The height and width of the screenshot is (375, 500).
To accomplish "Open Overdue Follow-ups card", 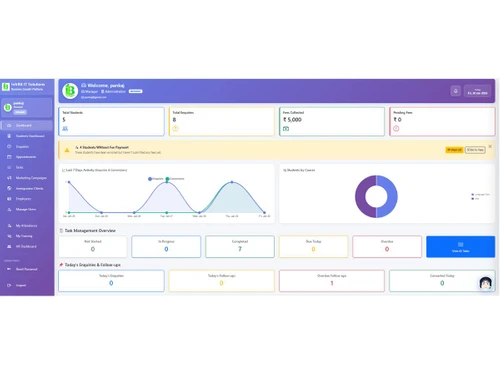I will click(x=332, y=281).
